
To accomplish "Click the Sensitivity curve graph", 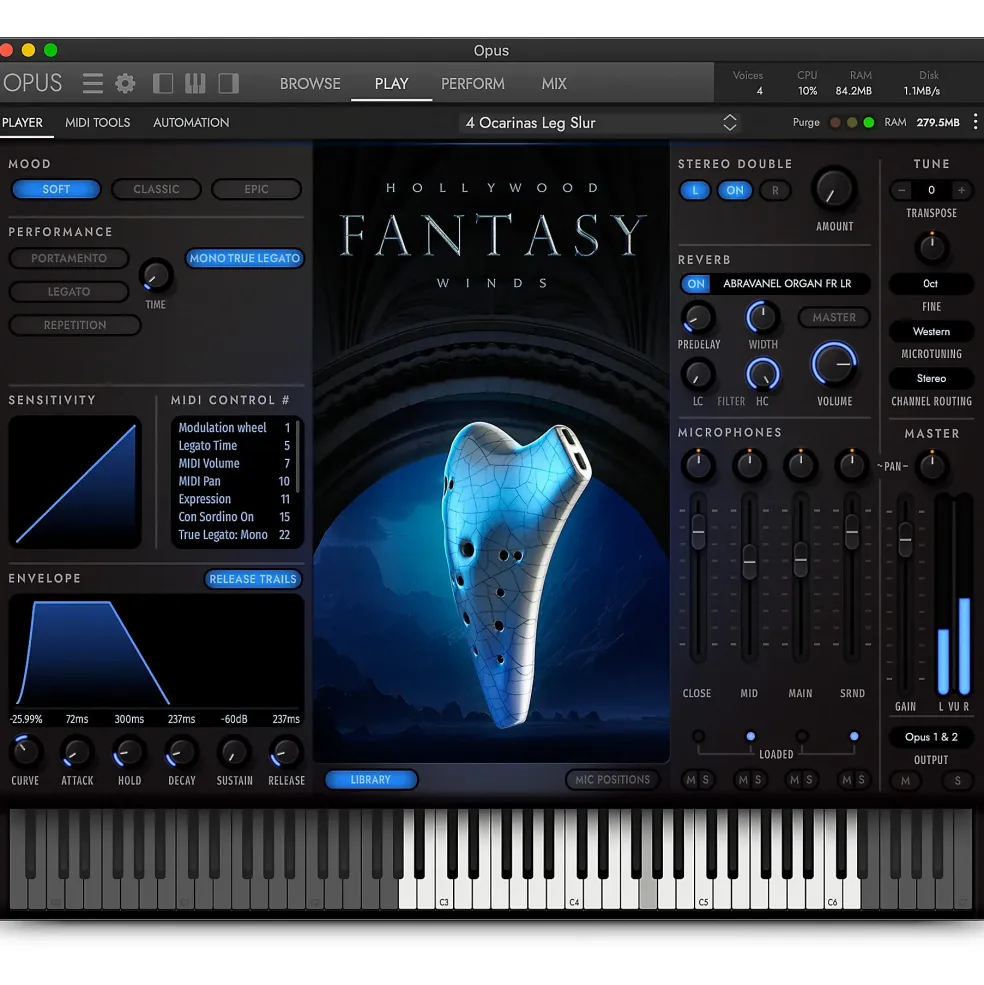I will [x=75, y=482].
